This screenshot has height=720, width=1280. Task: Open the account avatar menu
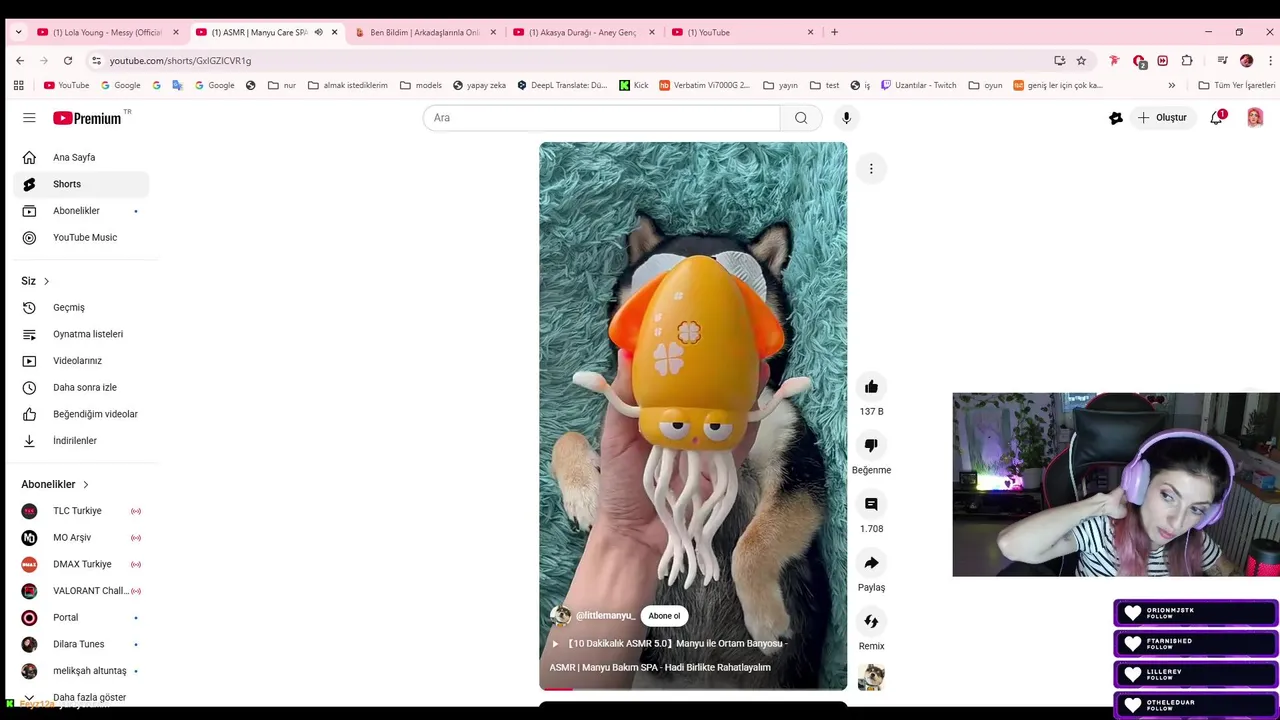[1255, 118]
